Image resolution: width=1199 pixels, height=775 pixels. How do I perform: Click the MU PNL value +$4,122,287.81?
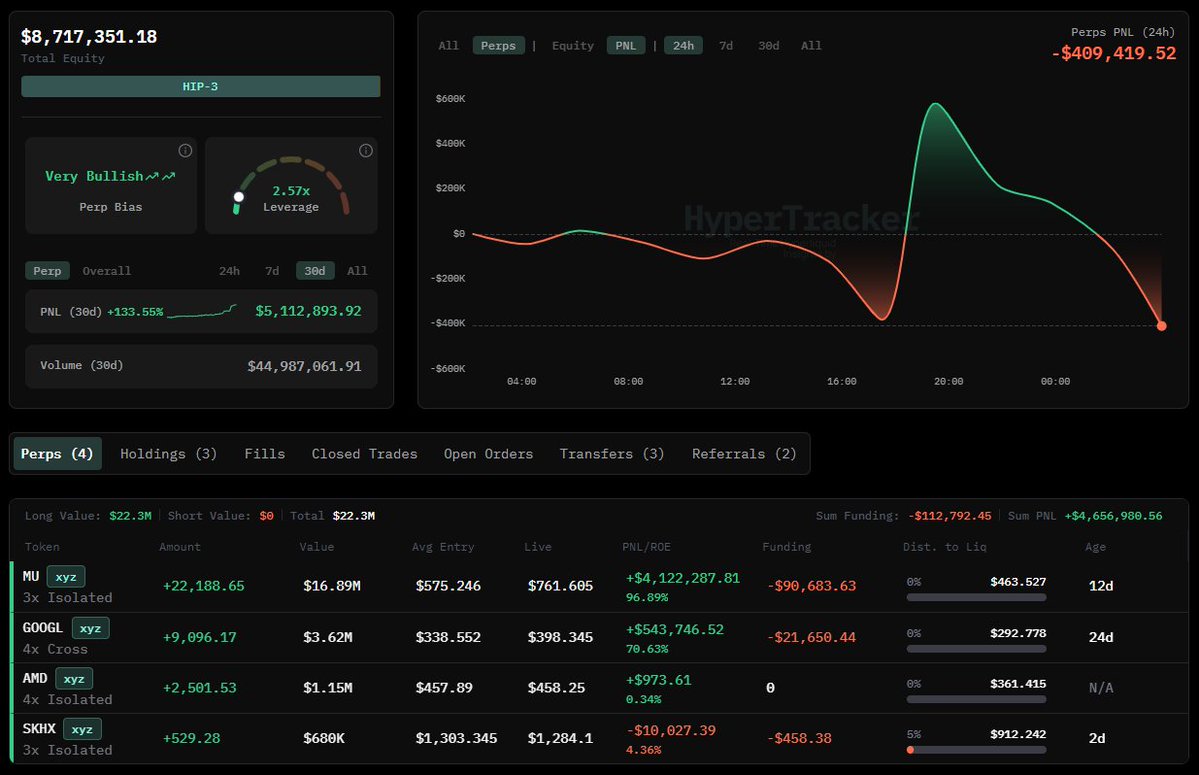pos(683,579)
